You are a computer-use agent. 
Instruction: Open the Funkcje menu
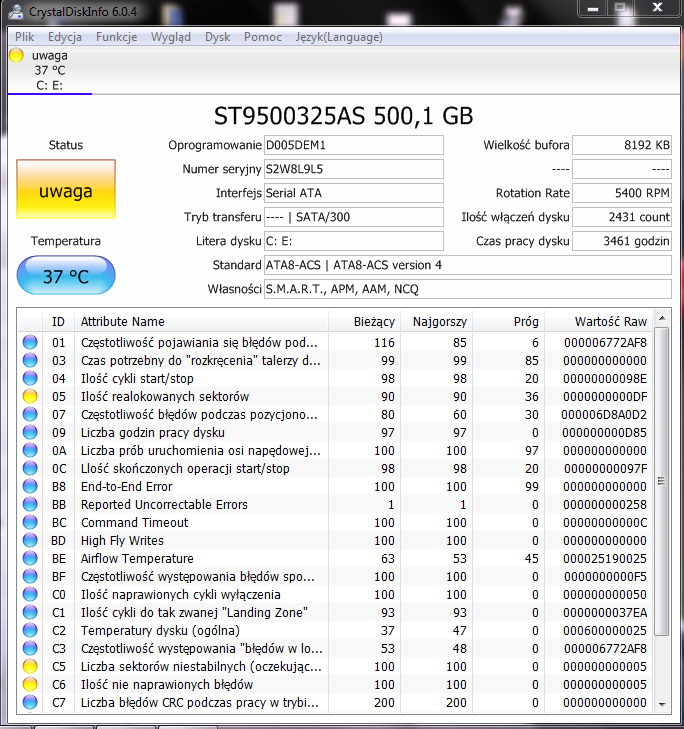tap(116, 37)
